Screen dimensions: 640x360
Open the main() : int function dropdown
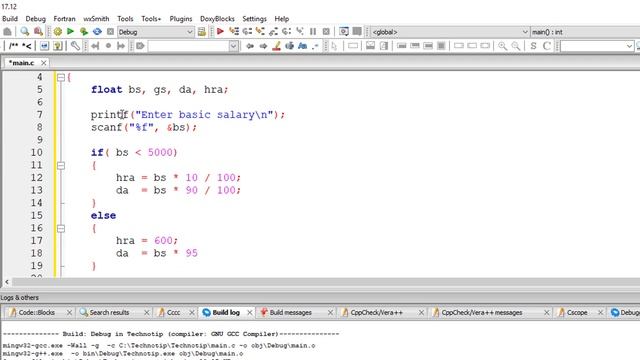tap(585, 32)
